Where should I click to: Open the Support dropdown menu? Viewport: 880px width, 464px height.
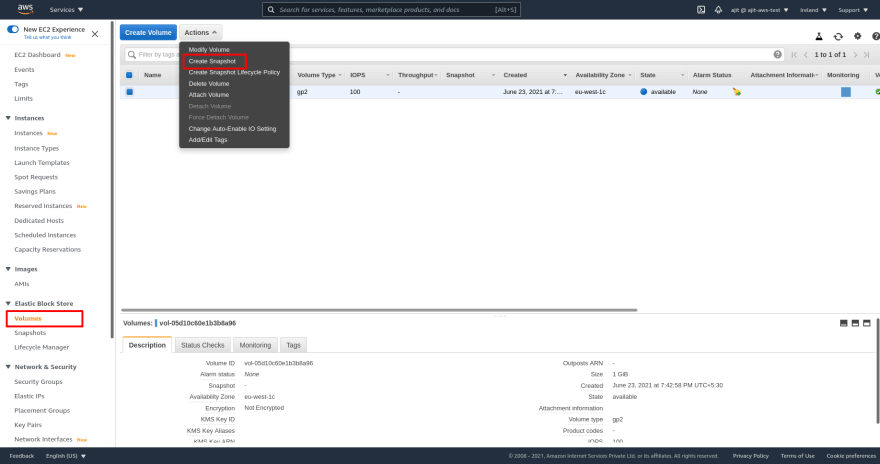click(853, 10)
